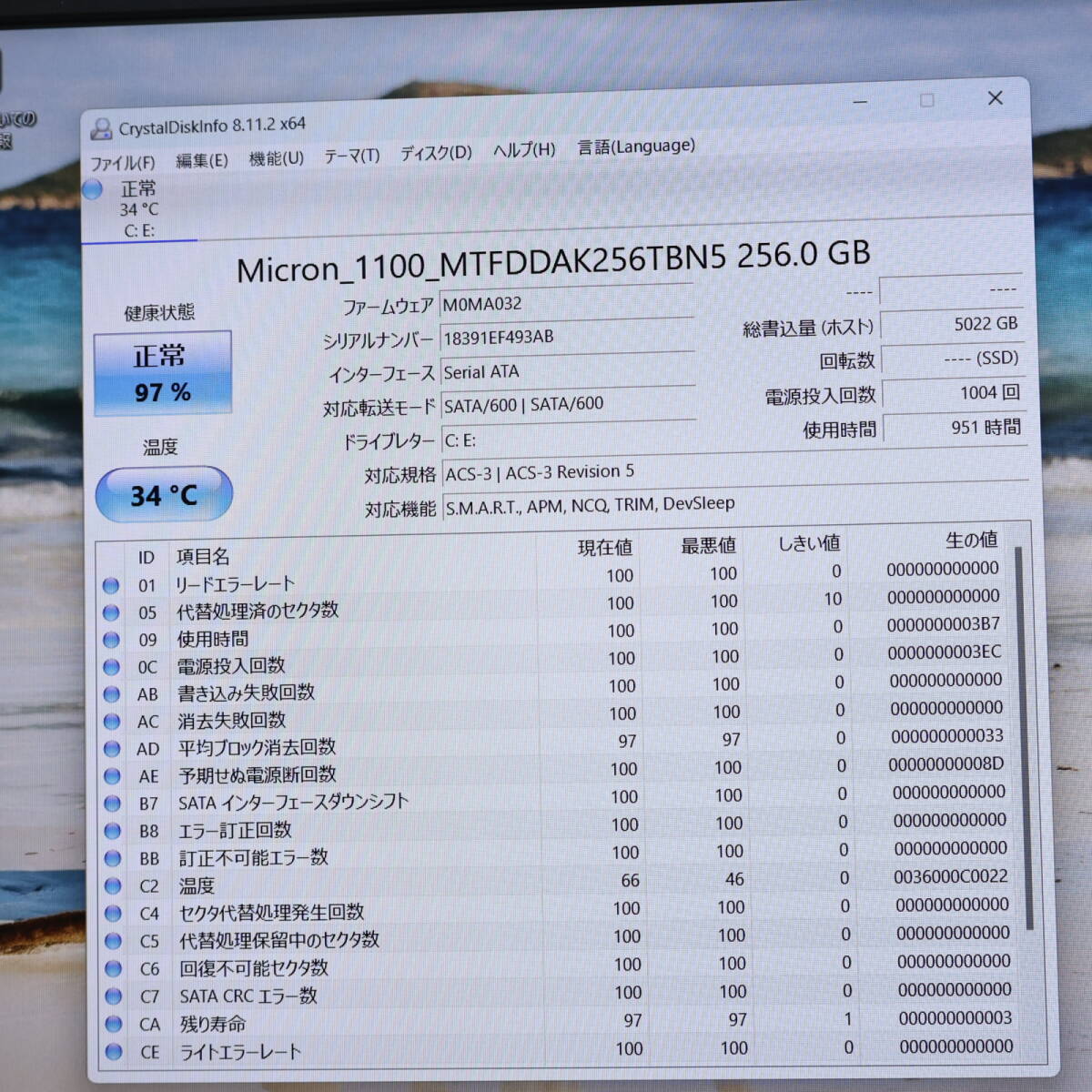Click the 正常 97 % health status button
Viewport: 1092px width, 1092px height.
pyautogui.click(x=163, y=373)
